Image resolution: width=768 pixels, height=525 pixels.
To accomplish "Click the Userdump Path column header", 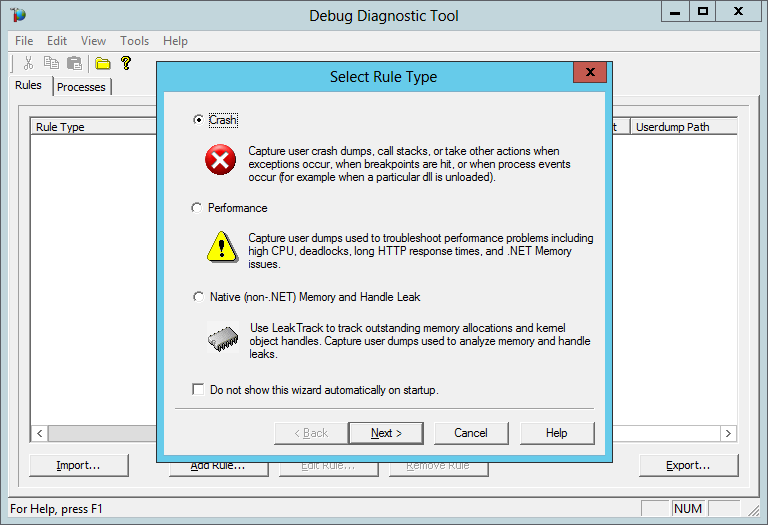I will pos(683,126).
